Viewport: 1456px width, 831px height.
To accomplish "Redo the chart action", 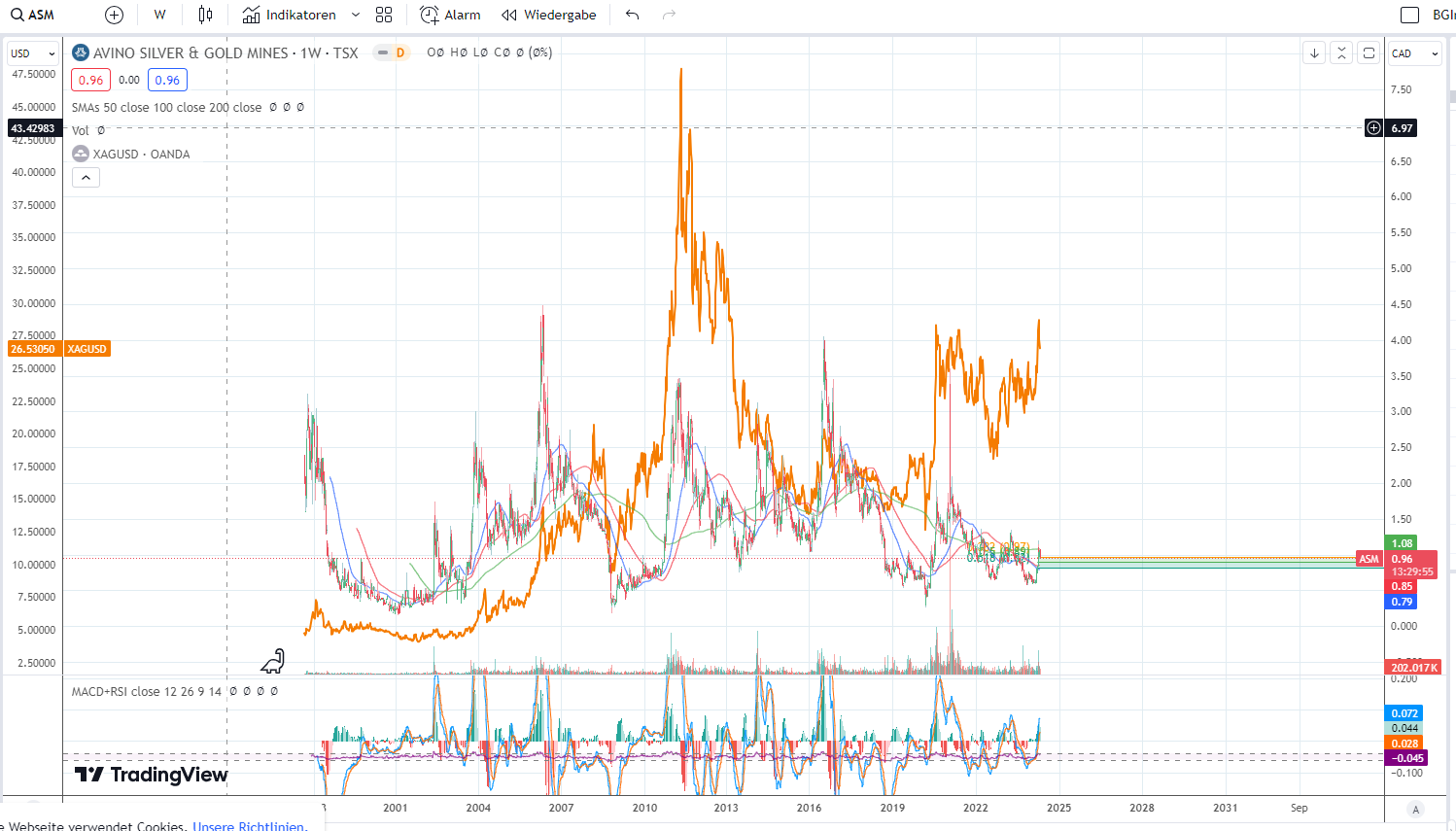I will pyautogui.click(x=669, y=15).
